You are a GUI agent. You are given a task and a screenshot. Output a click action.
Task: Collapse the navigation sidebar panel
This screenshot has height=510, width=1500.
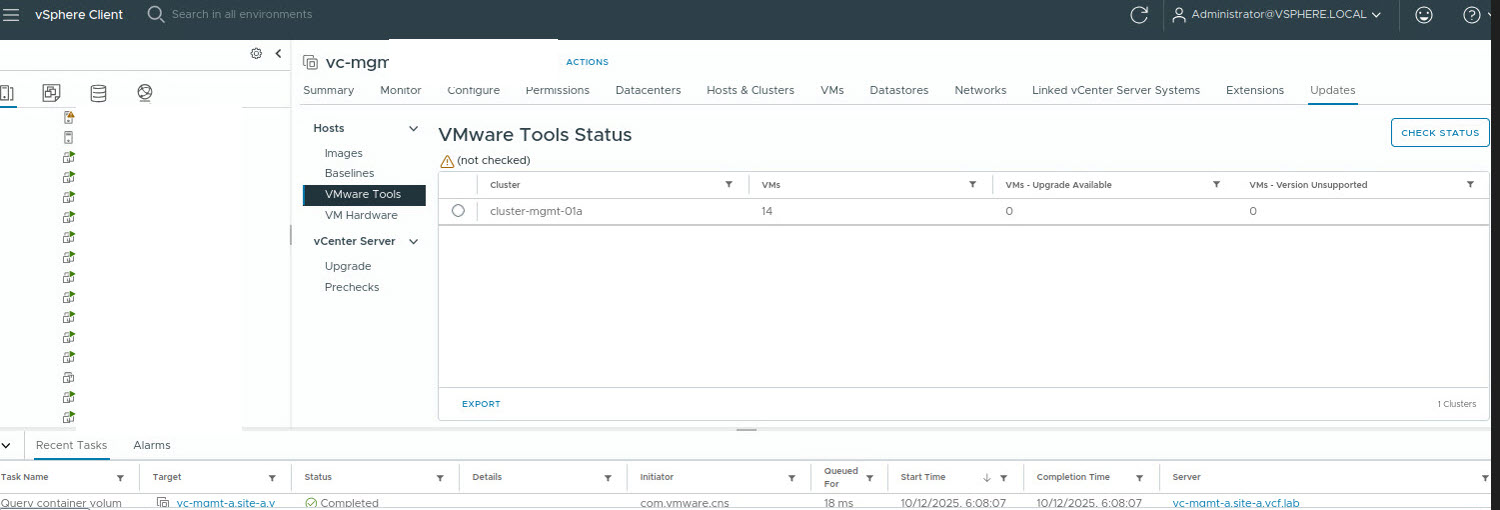[278, 54]
